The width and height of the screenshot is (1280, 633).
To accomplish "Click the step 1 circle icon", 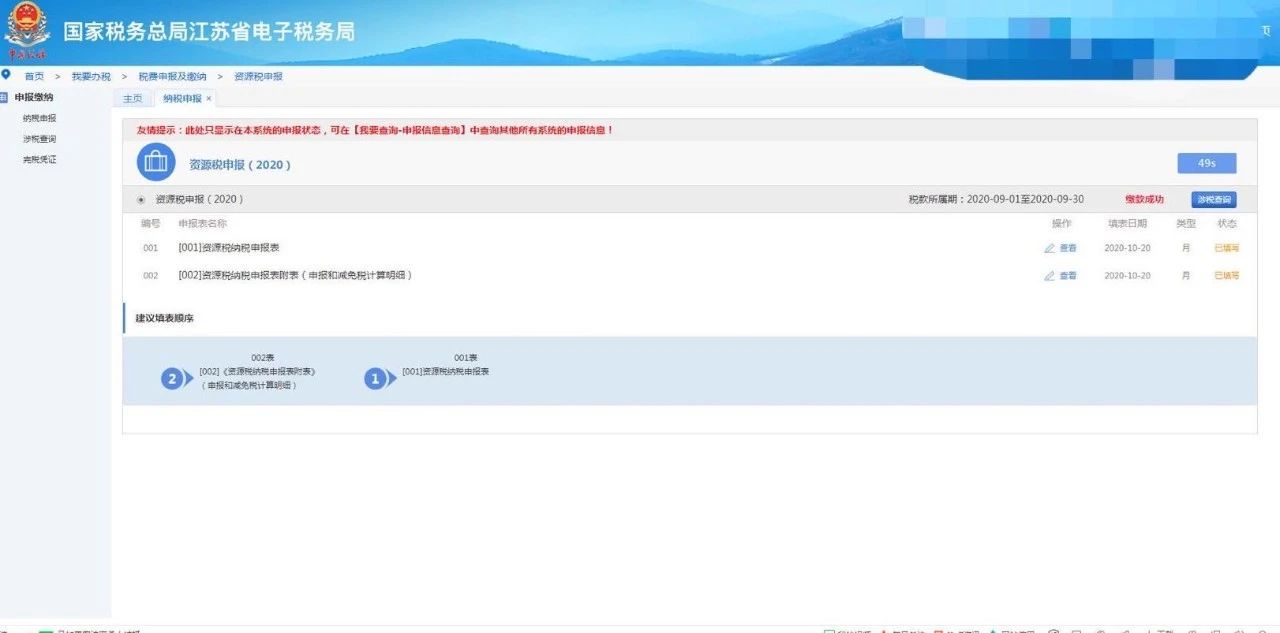I will [x=376, y=379].
